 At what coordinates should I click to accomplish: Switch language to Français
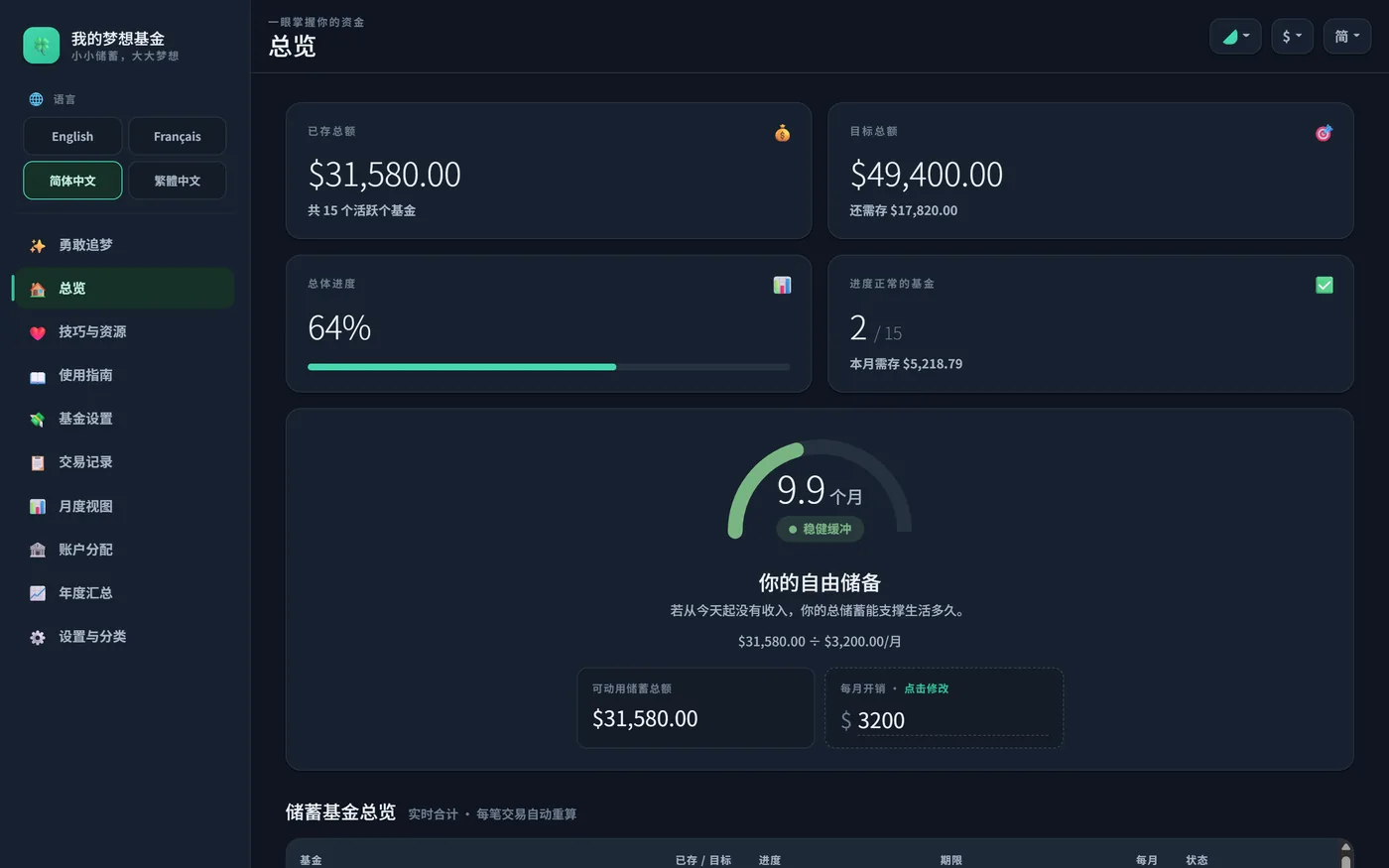point(177,136)
